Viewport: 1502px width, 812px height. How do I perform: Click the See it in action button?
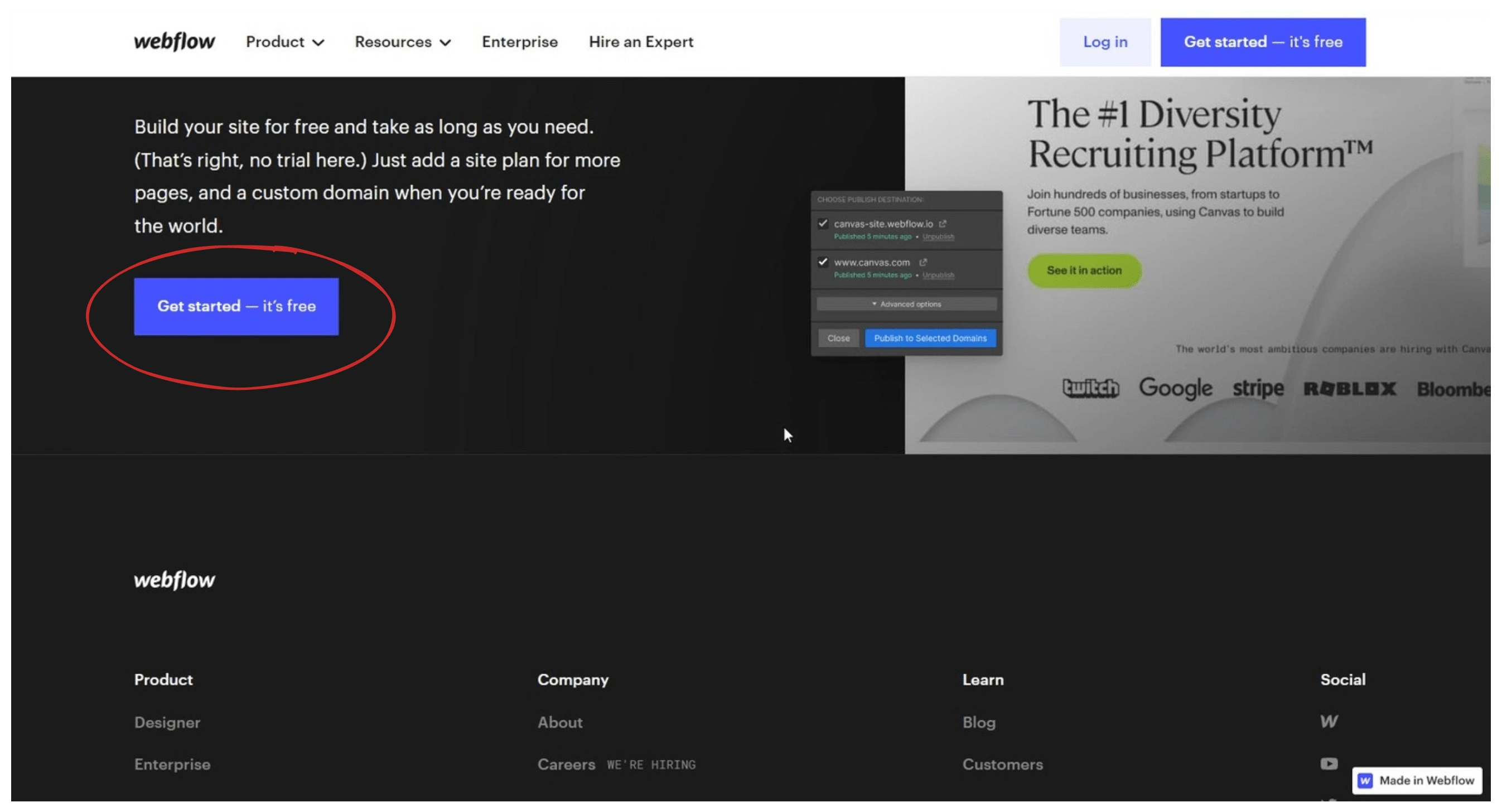(x=1084, y=270)
